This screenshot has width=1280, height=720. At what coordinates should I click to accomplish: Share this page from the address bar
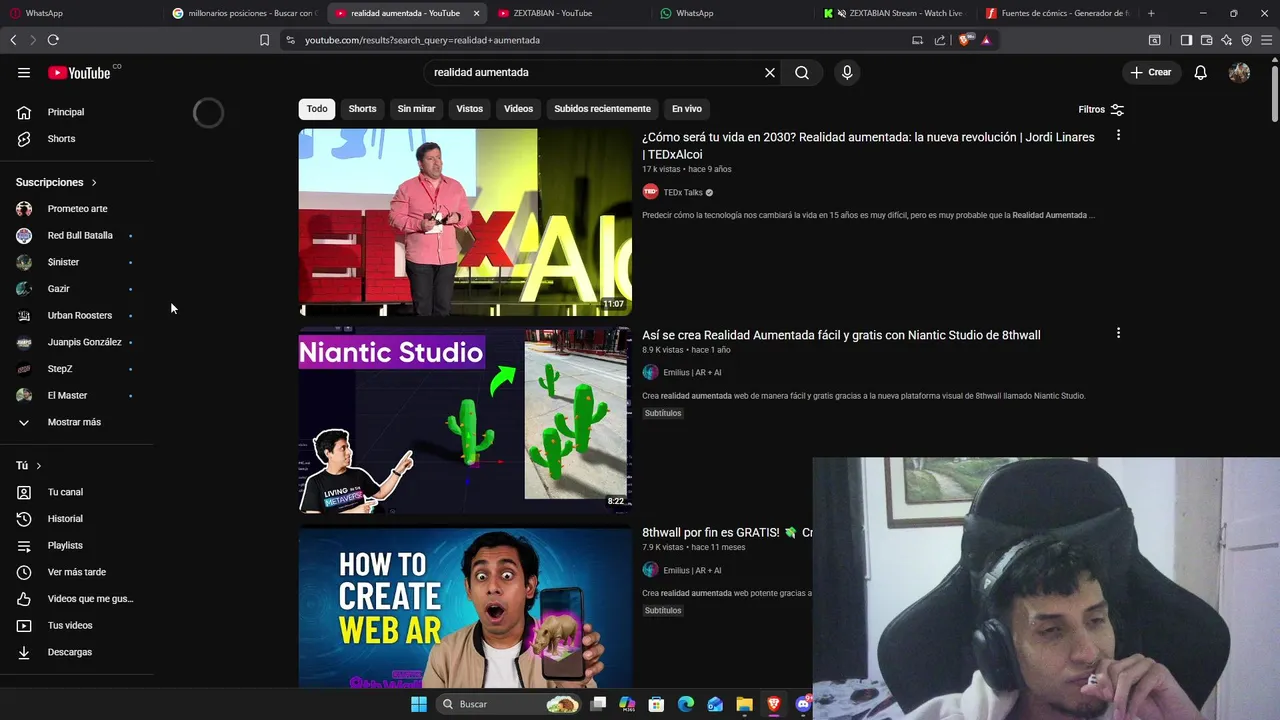point(940,40)
